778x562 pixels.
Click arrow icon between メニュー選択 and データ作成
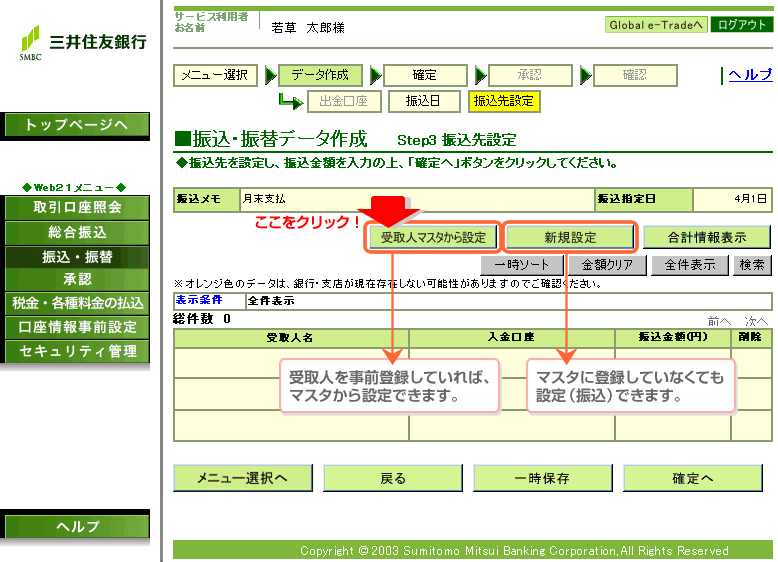[271, 75]
